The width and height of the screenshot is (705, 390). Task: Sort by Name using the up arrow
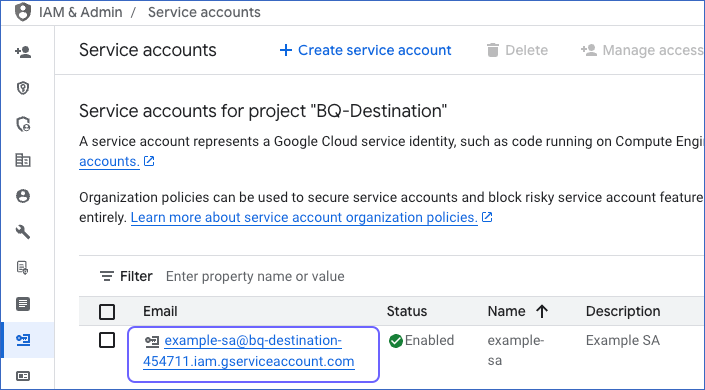point(542,311)
